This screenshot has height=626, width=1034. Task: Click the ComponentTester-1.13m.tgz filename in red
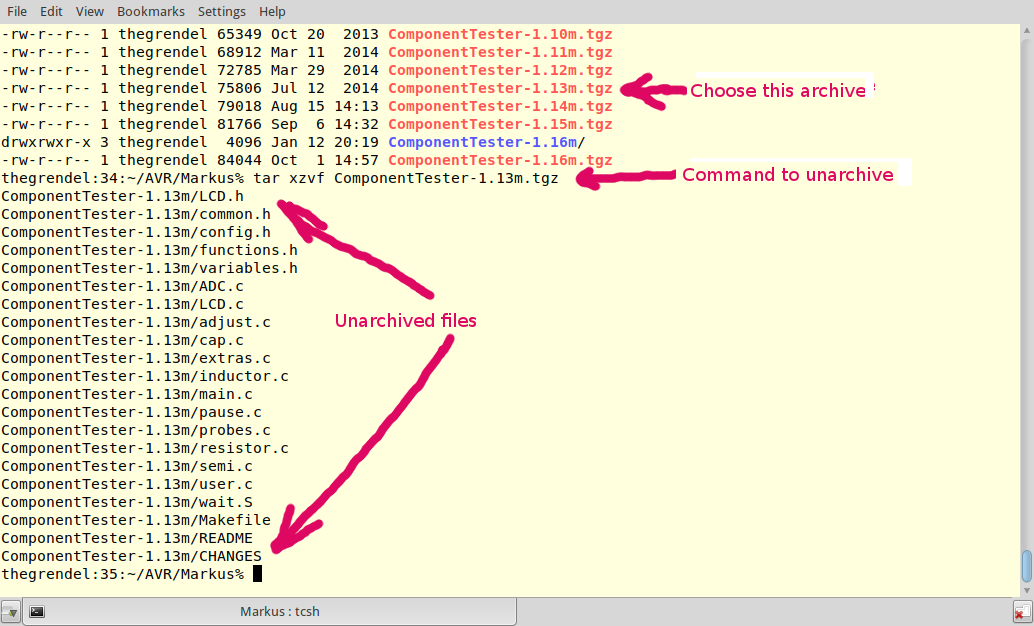click(x=498, y=88)
